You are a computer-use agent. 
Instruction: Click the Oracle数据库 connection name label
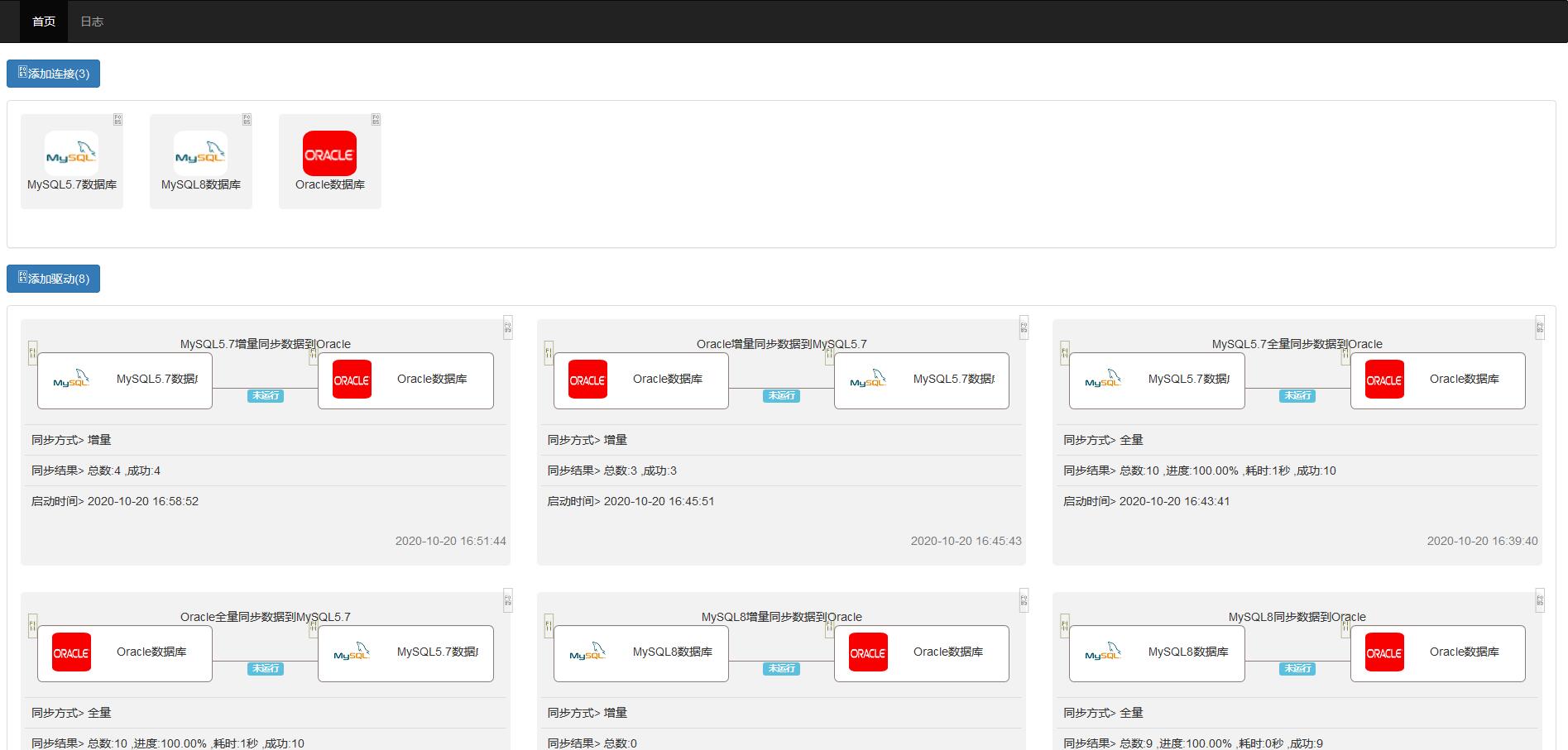[x=330, y=185]
